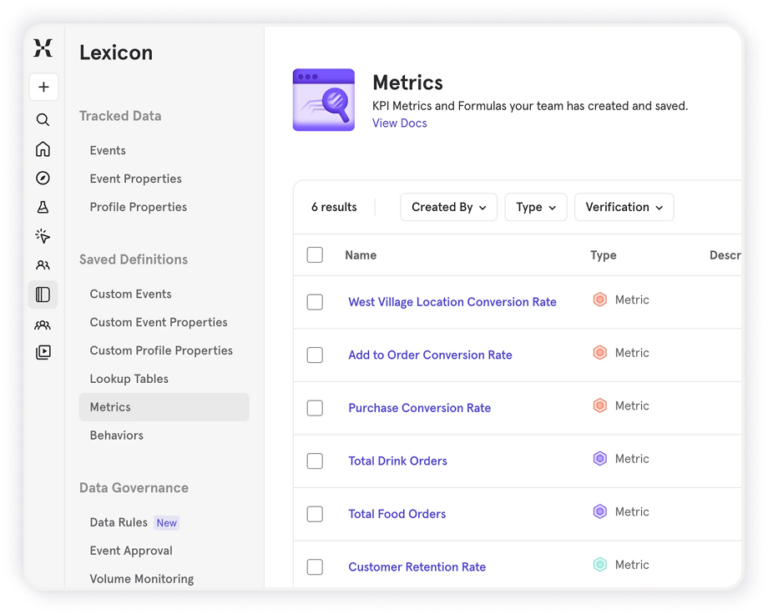This screenshot has height=614, width=768.
Task: Open Total Food Orders metric
Action: tap(397, 514)
